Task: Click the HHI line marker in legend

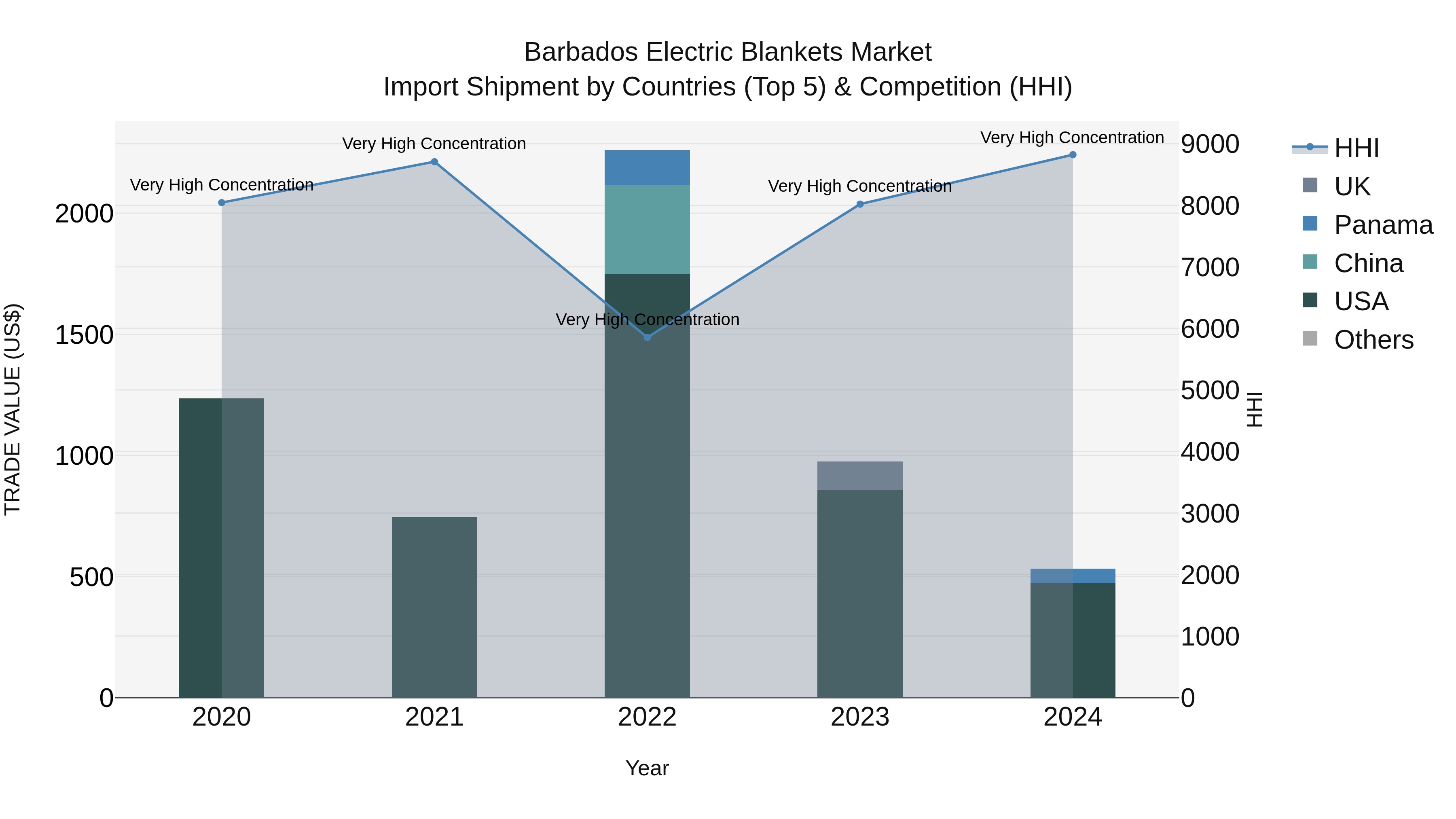Action: (1310, 147)
